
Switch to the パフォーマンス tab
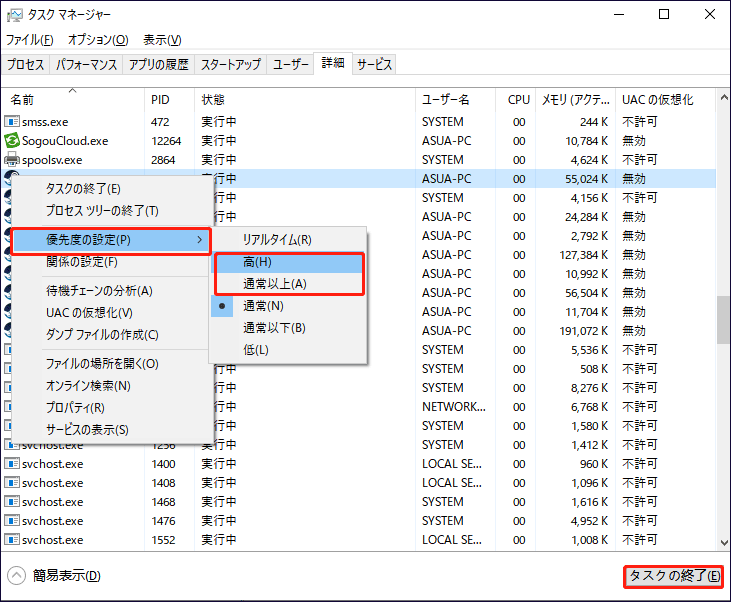coord(87,64)
